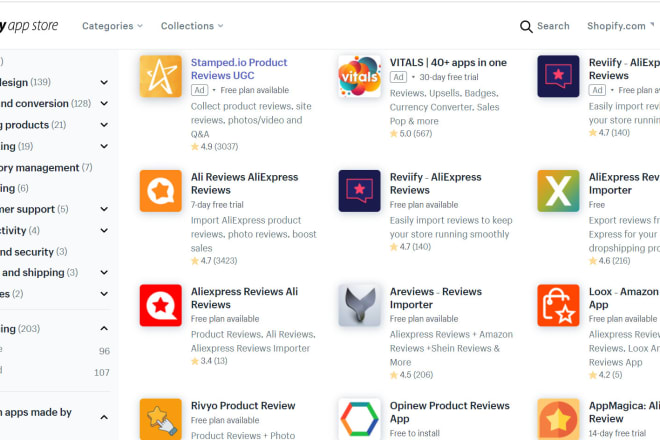This screenshot has width=660, height=440.
Task: Expand the category with count (19)
Action: (x=104, y=146)
